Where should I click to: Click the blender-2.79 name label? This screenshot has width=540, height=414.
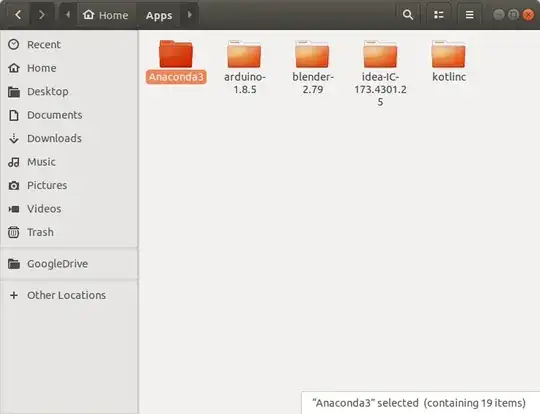point(313,83)
